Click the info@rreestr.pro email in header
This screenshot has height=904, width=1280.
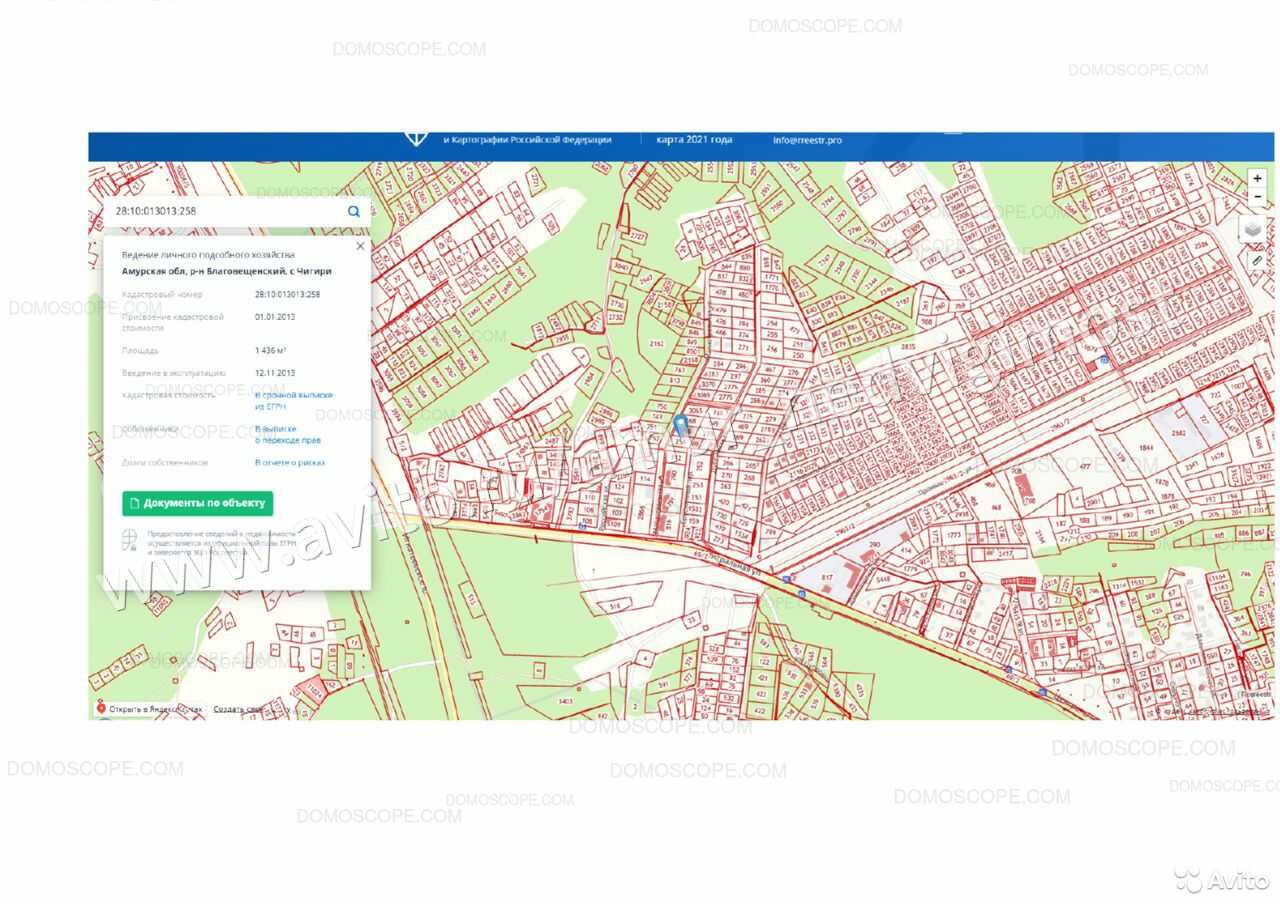point(807,140)
